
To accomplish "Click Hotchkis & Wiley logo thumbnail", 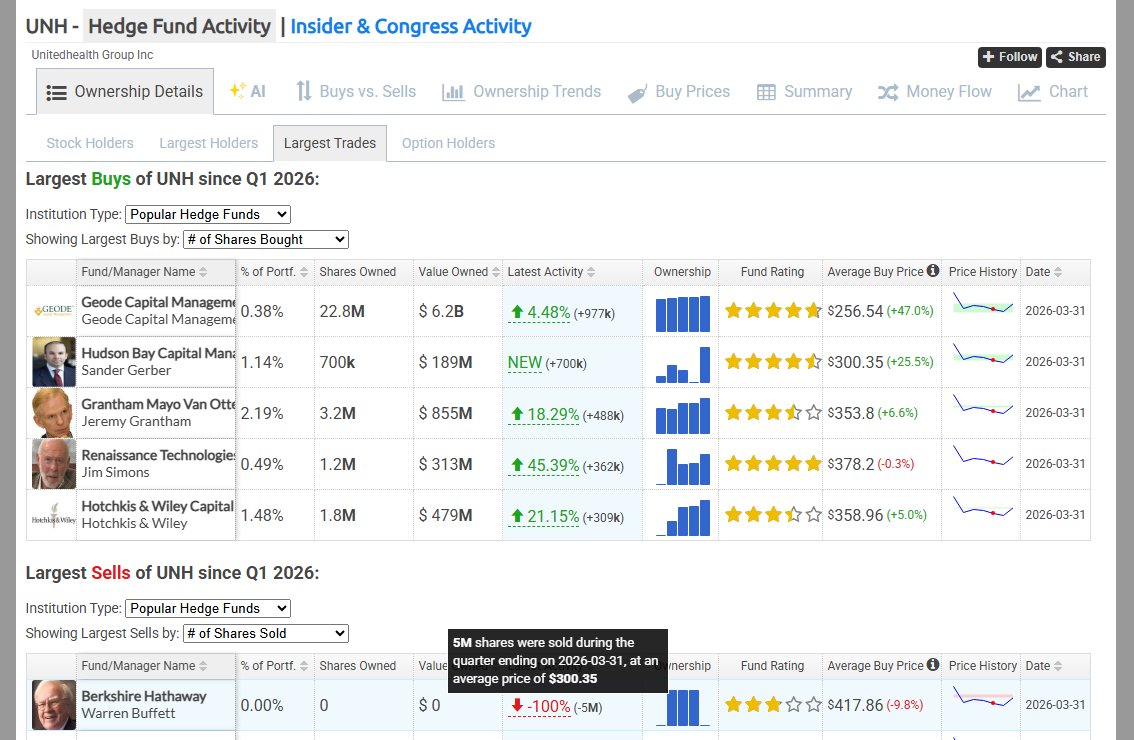I will (54, 515).
